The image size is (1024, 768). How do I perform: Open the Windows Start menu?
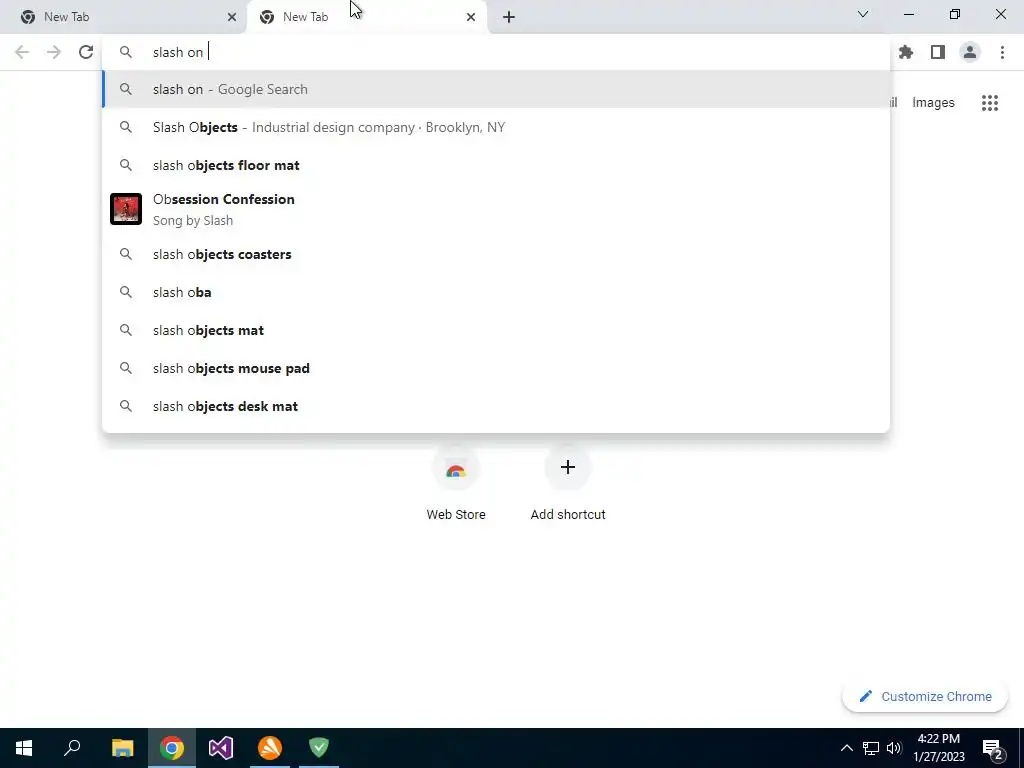coord(24,748)
